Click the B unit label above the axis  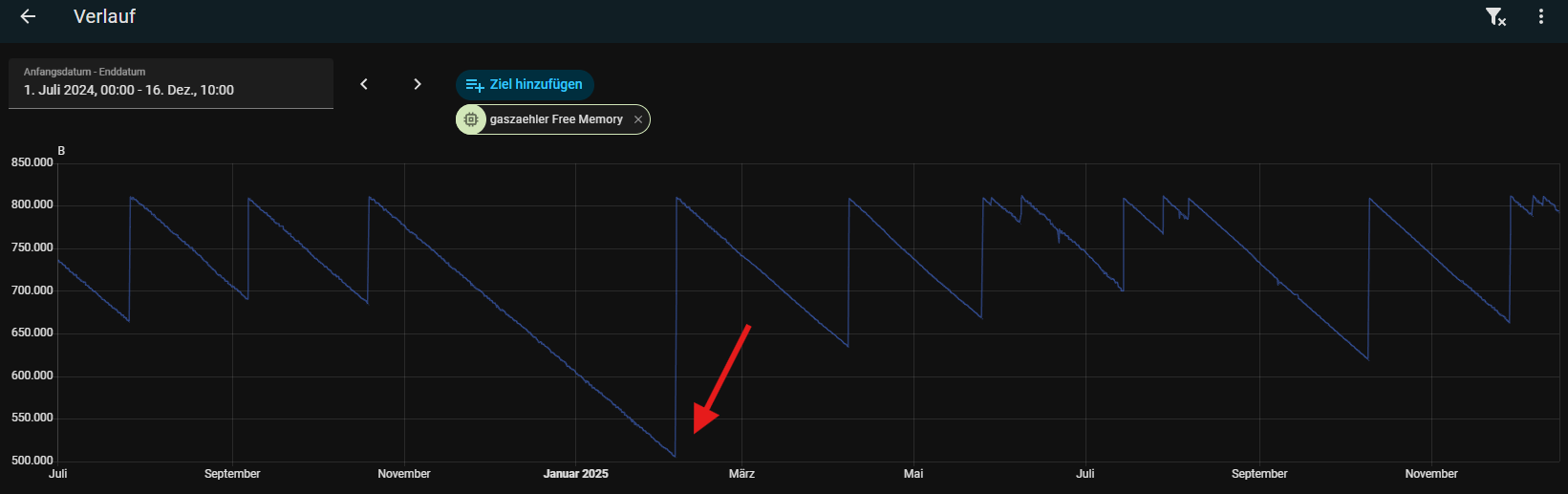[61, 151]
